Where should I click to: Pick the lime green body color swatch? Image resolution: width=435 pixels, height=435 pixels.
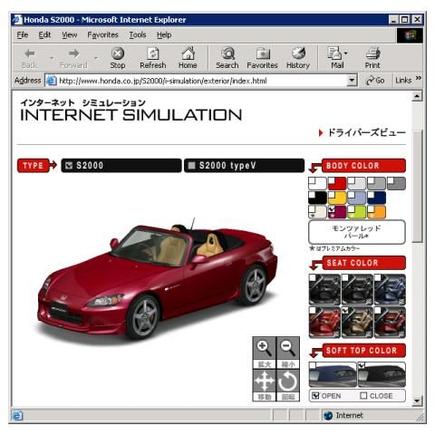[357, 212]
